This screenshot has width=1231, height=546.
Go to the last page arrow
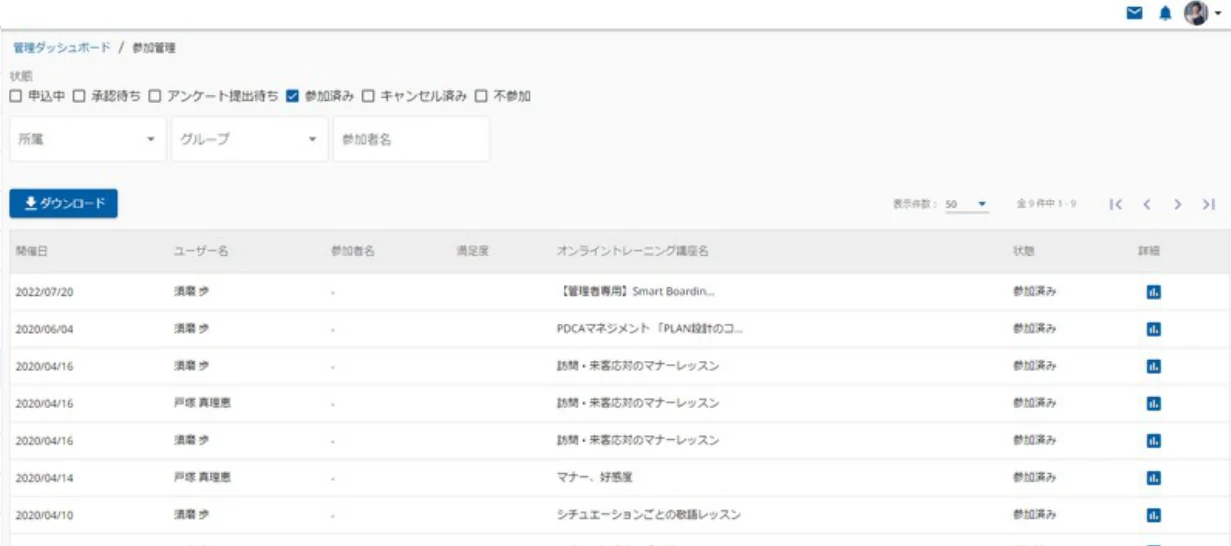pos(1208,204)
